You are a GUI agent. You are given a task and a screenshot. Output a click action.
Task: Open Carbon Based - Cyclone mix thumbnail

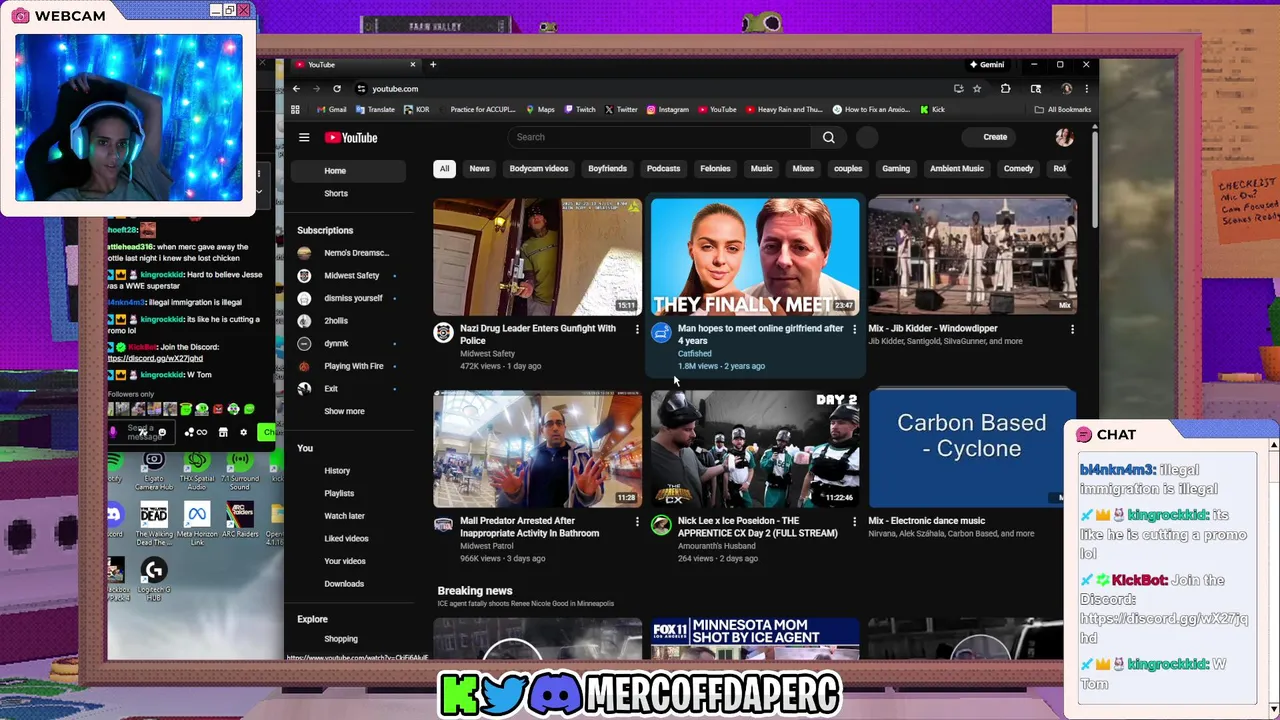971,449
